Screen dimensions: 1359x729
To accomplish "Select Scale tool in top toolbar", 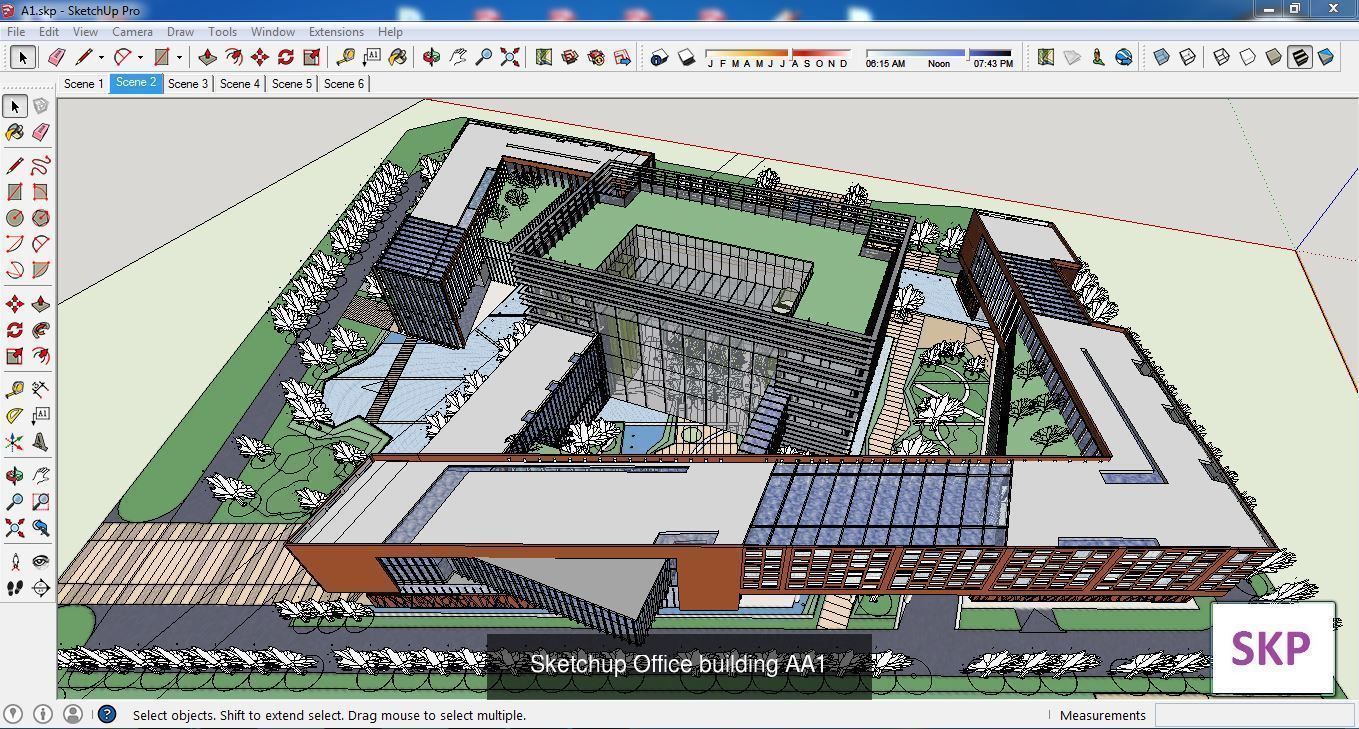I will (x=312, y=57).
